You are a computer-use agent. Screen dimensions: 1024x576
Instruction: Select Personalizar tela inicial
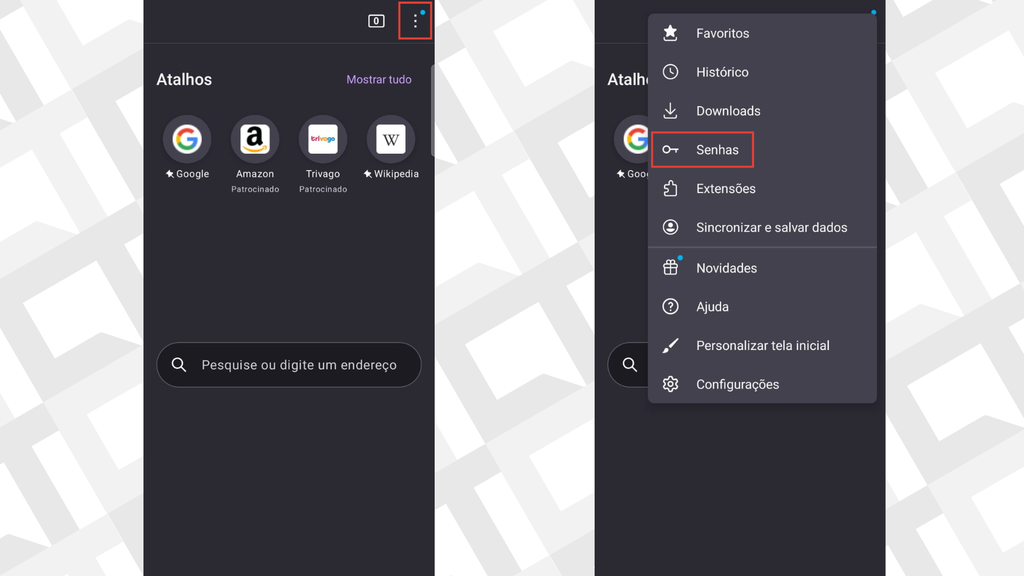763,345
